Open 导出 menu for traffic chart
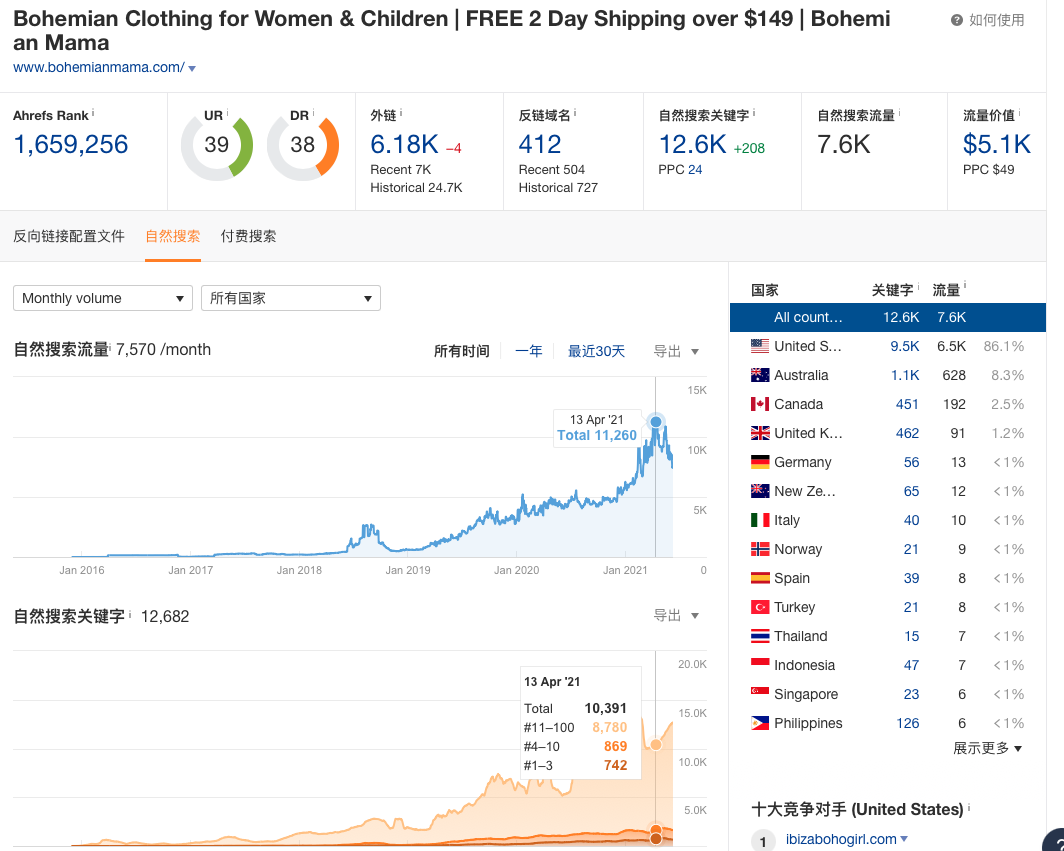 click(x=676, y=352)
